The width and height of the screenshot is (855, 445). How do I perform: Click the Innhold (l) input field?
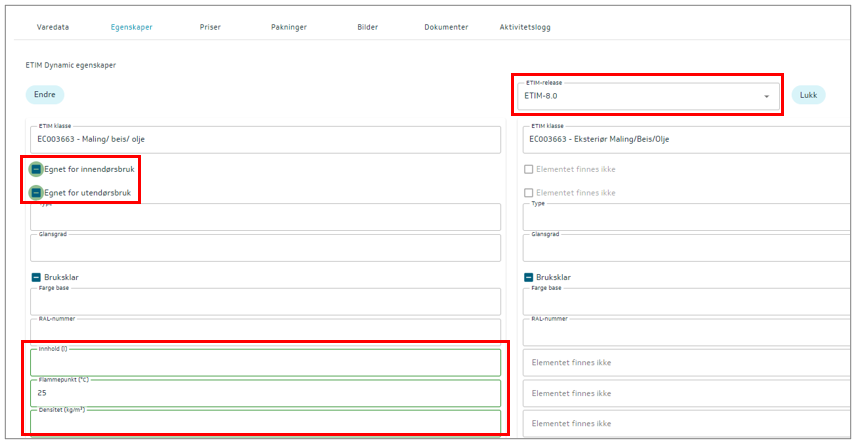pyautogui.click(x=265, y=363)
